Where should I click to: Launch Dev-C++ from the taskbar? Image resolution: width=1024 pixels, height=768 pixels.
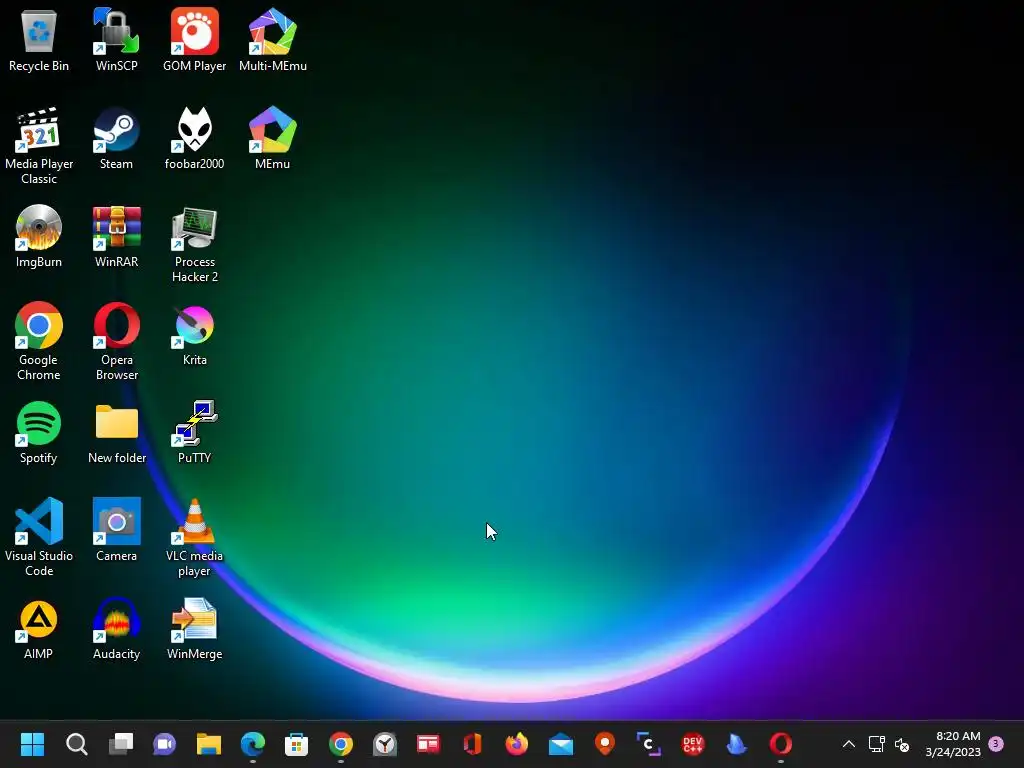click(693, 744)
